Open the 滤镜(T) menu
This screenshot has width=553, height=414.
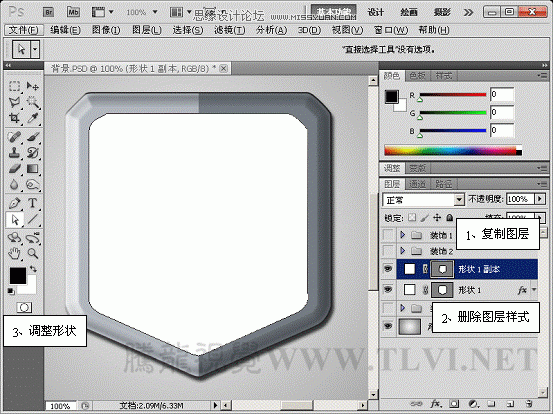click(229, 30)
